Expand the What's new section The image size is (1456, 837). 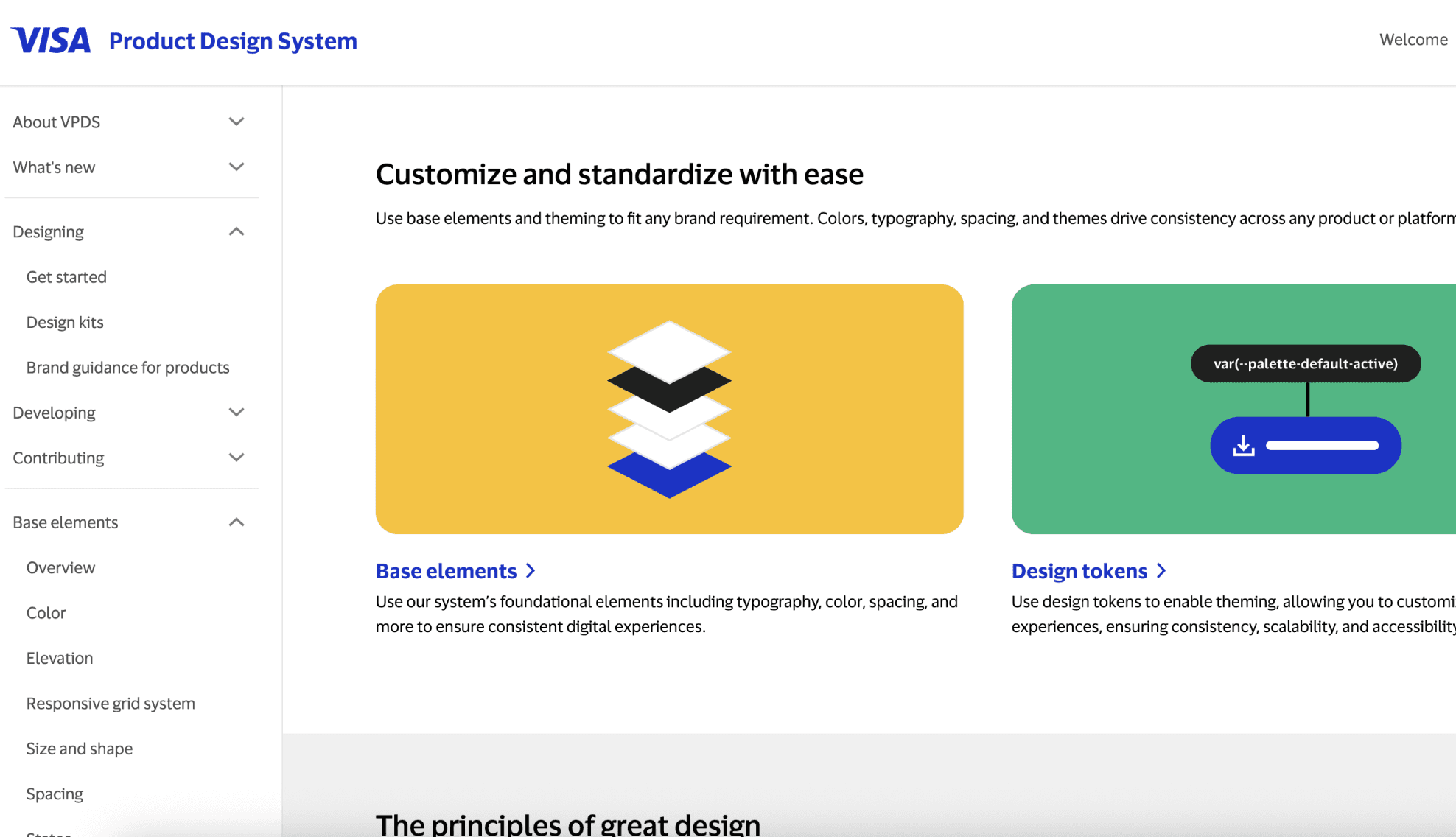point(236,167)
